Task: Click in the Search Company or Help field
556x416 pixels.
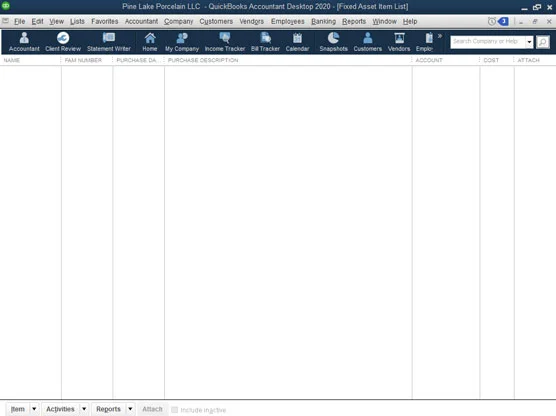Action: point(488,42)
